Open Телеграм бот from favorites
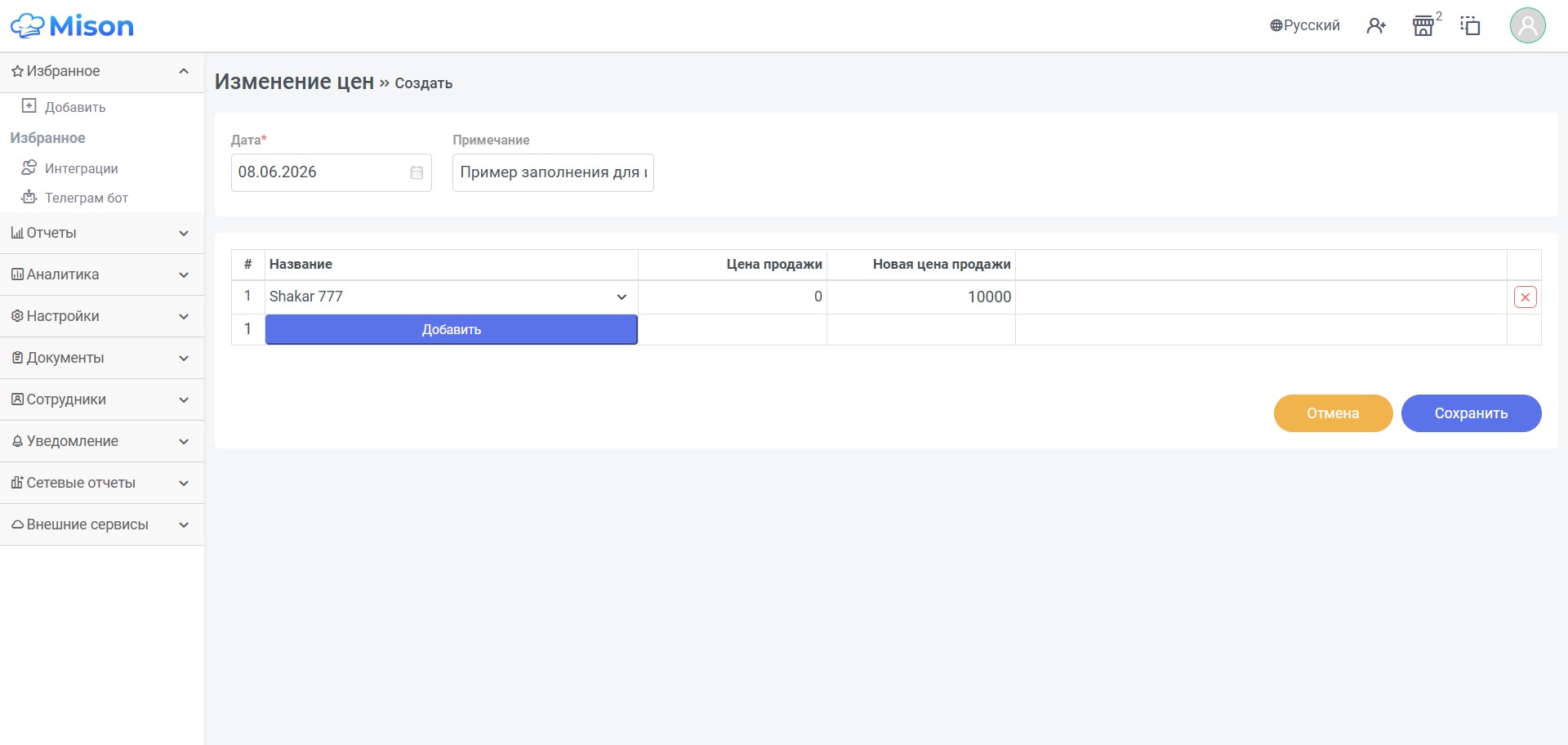 [x=75, y=198]
